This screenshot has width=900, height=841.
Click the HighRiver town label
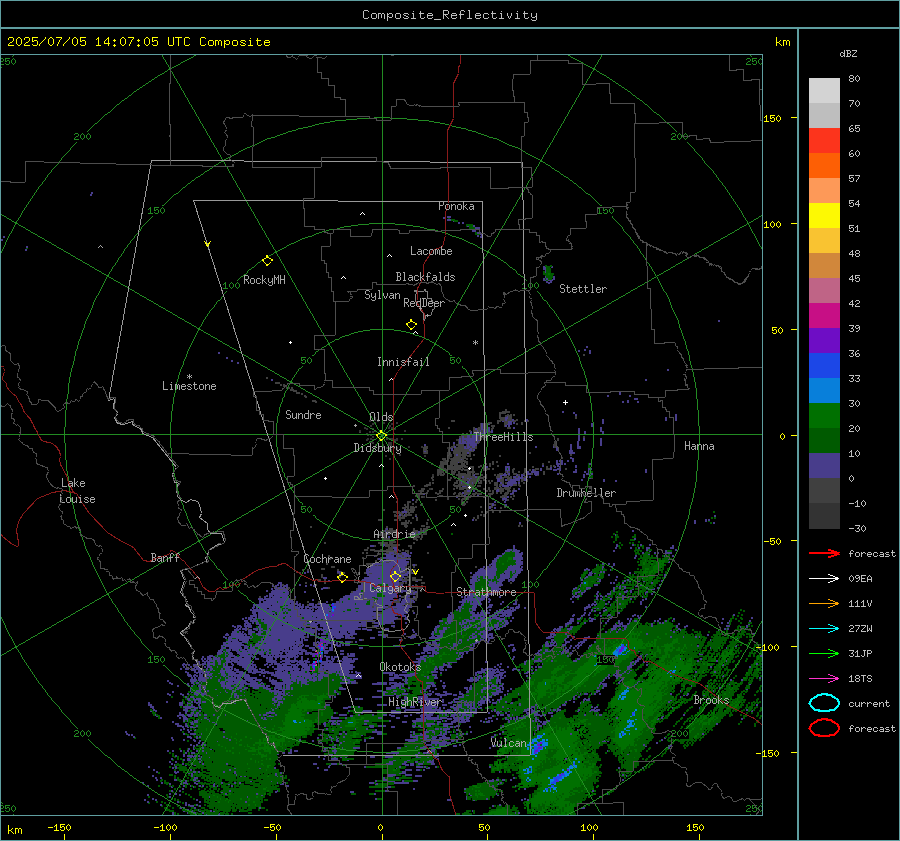[x=414, y=702]
